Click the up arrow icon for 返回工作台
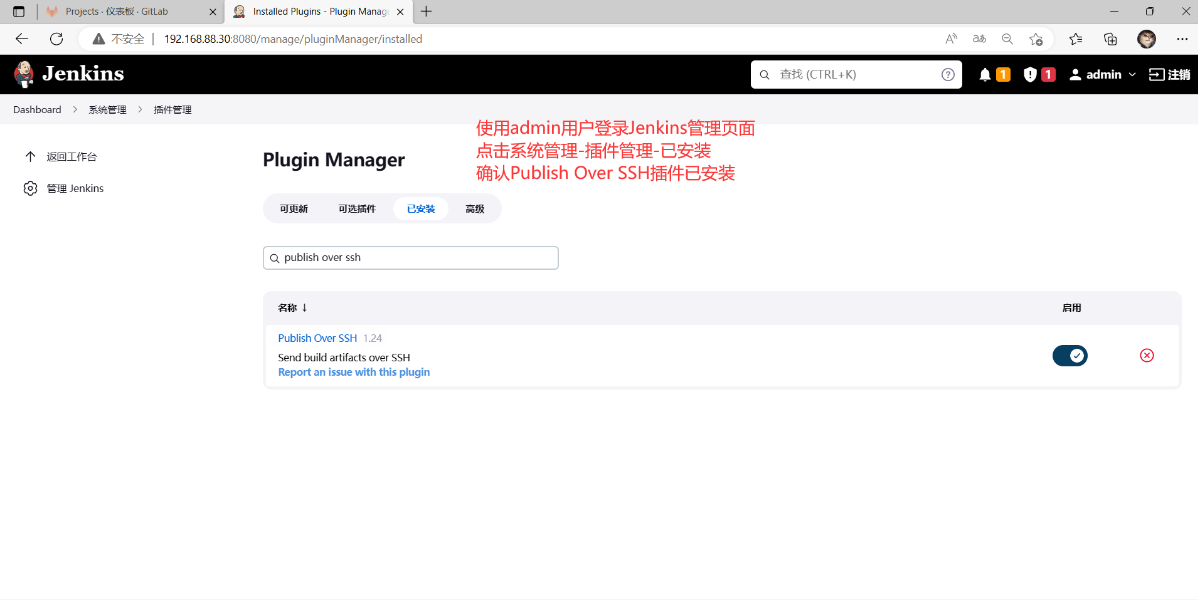Screen dimensions: 1198x600 [x=30, y=157]
